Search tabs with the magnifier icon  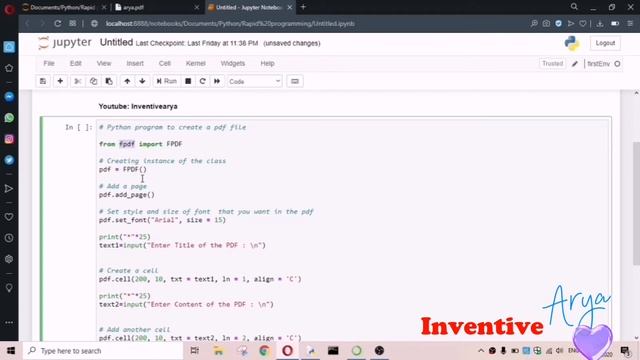tap(574, 7)
